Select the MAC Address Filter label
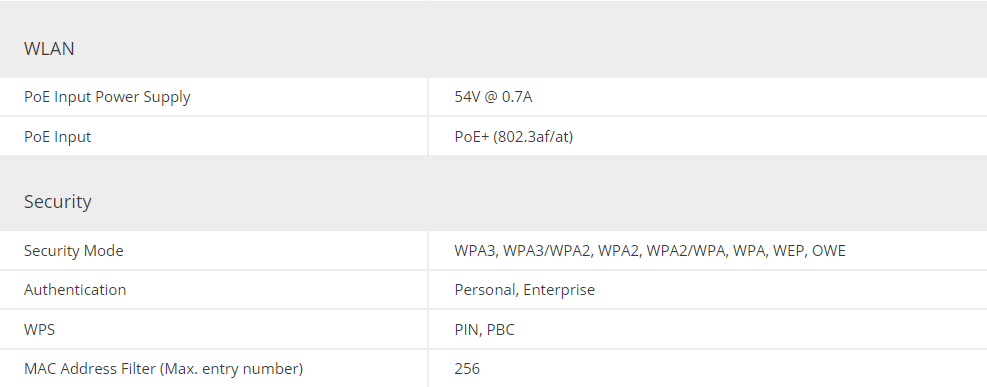The width and height of the screenshot is (987, 387). tap(163, 368)
